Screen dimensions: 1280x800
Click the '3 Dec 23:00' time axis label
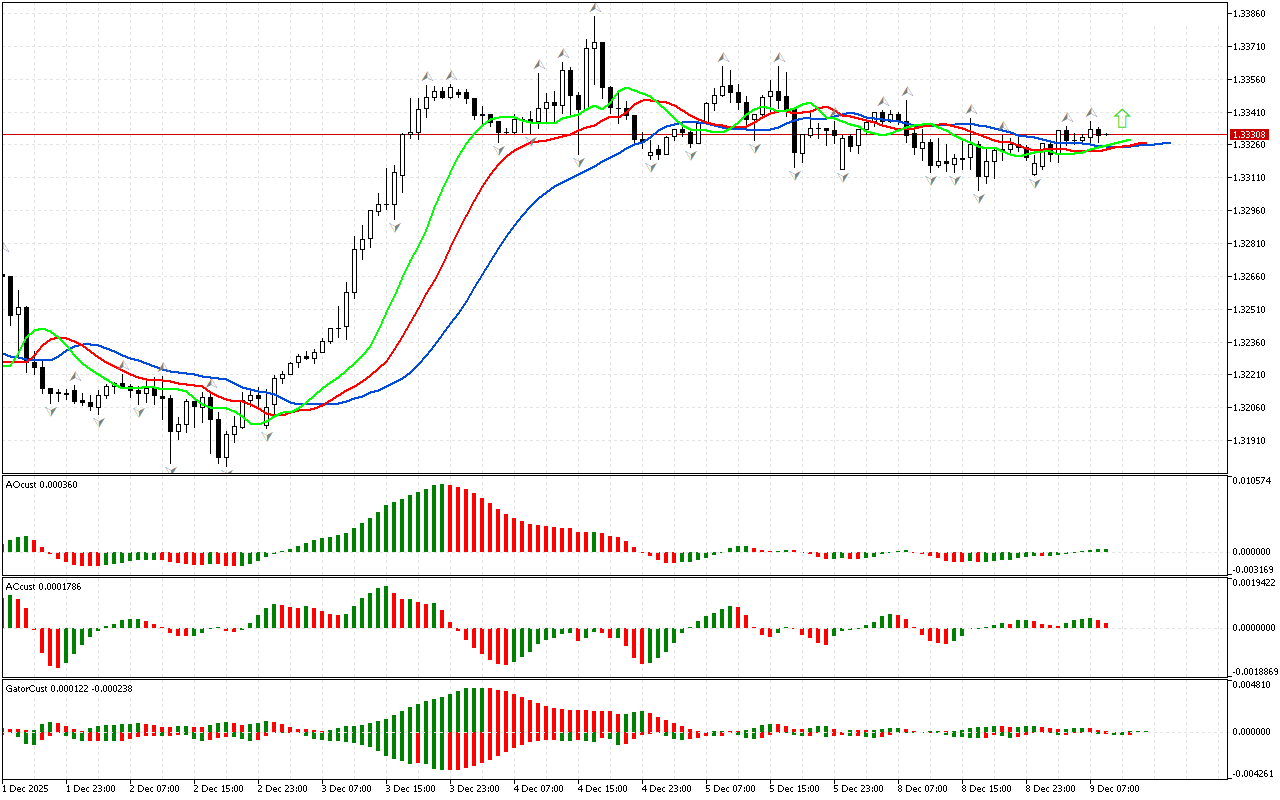[475, 788]
